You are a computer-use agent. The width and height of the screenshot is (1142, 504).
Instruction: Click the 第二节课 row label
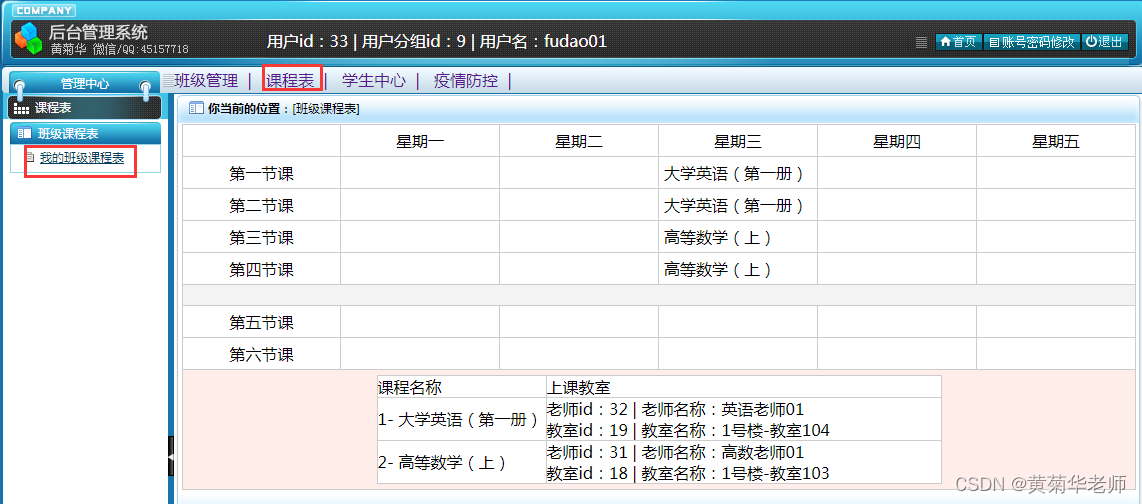tap(261, 205)
